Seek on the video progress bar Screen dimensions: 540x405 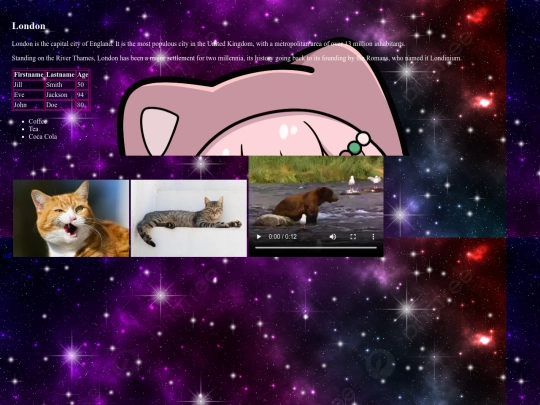pyautogui.click(x=316, y=248)
